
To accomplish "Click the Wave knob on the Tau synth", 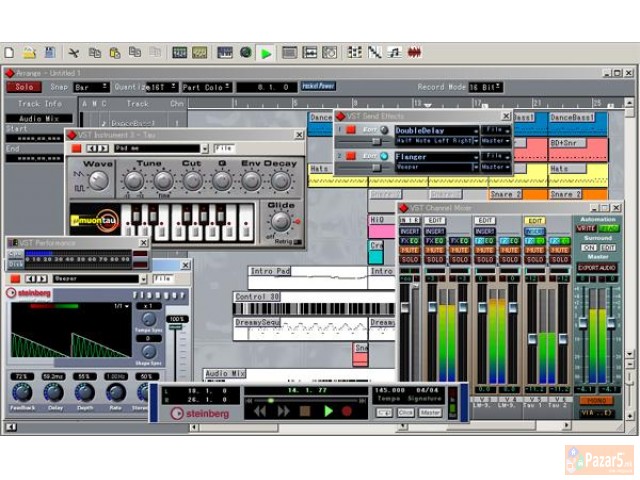I will tap(98, 181).
